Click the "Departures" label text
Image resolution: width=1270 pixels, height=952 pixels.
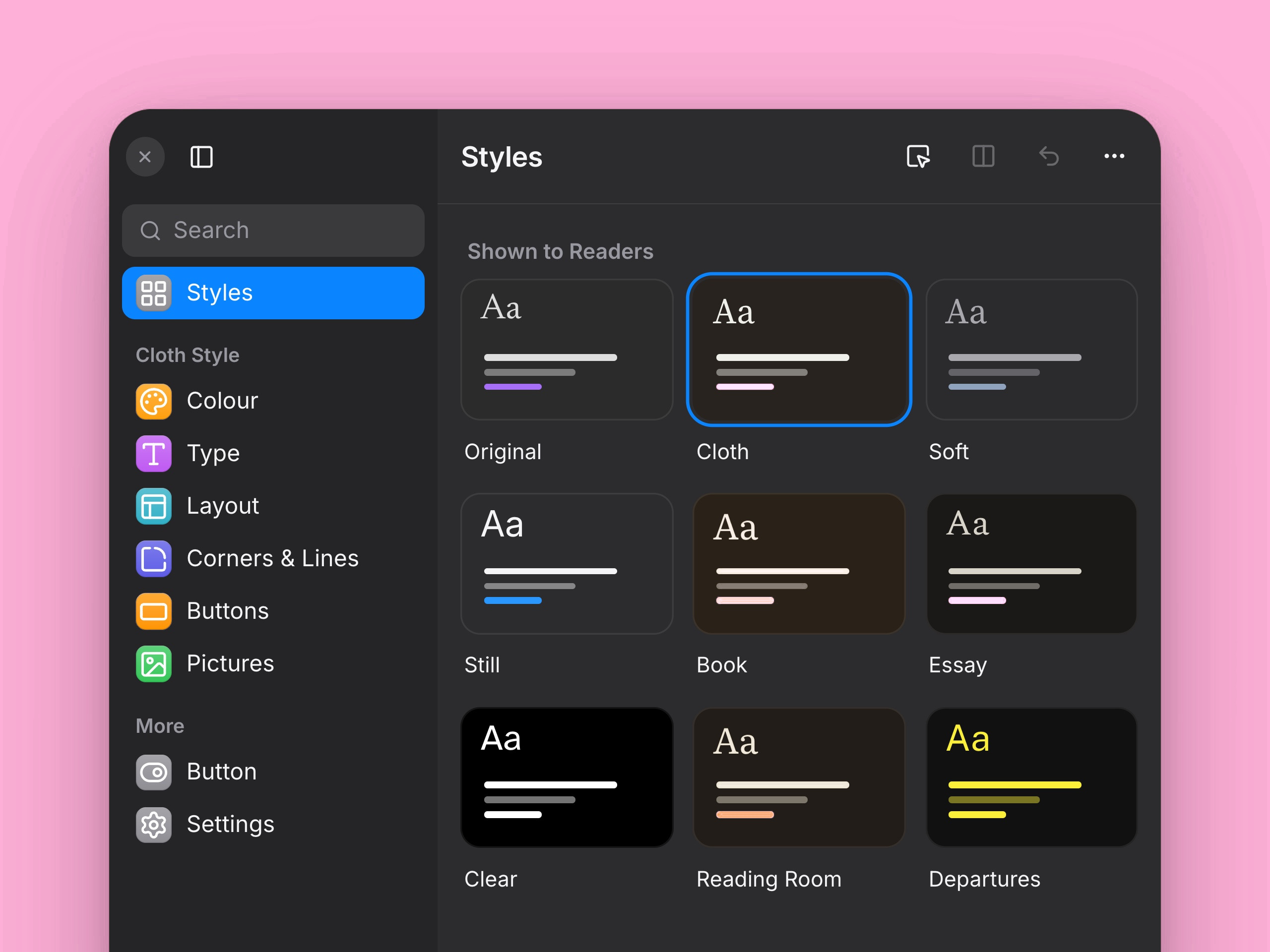(x=984, y=879)
